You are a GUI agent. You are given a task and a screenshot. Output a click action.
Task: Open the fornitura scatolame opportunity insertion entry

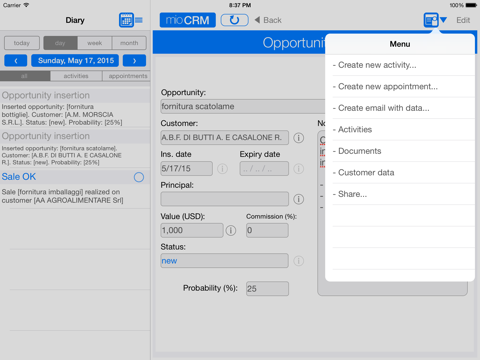coord(75,148)
